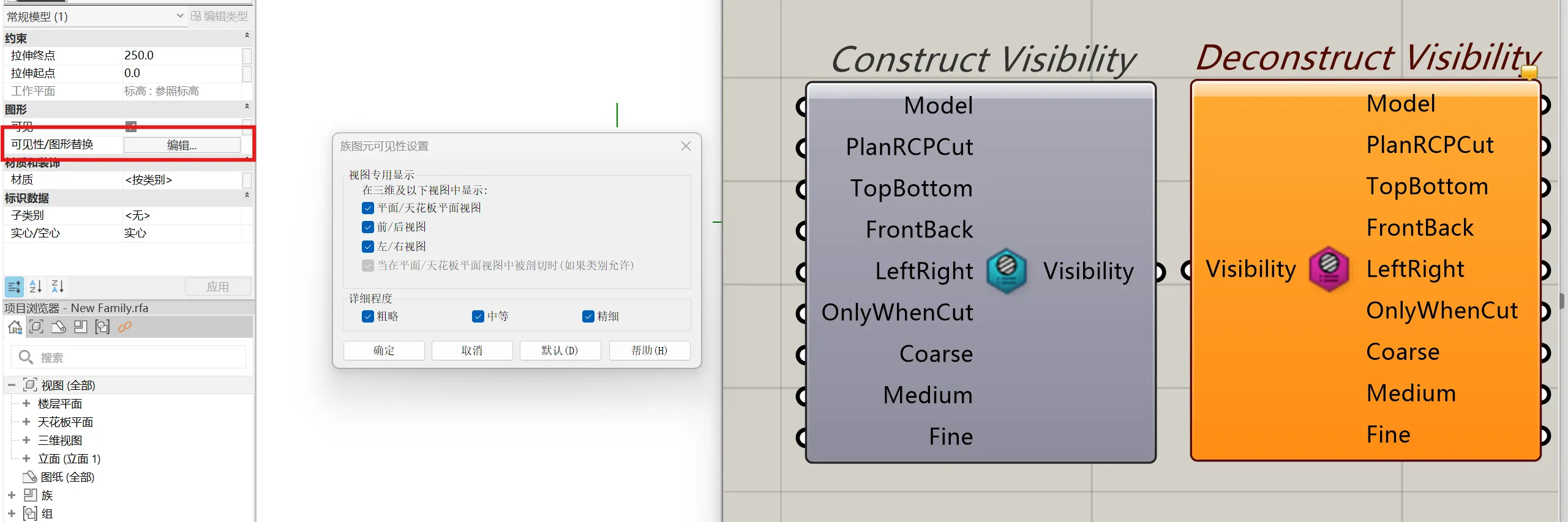This screenshot has width=1568, height=522.
Task: Click the Deconstruct Visibility magenta icon
Action: [1329, 269]
